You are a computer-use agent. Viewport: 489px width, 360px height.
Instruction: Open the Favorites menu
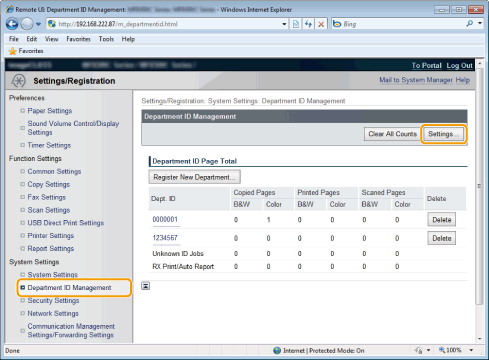[x=78, y=39]
